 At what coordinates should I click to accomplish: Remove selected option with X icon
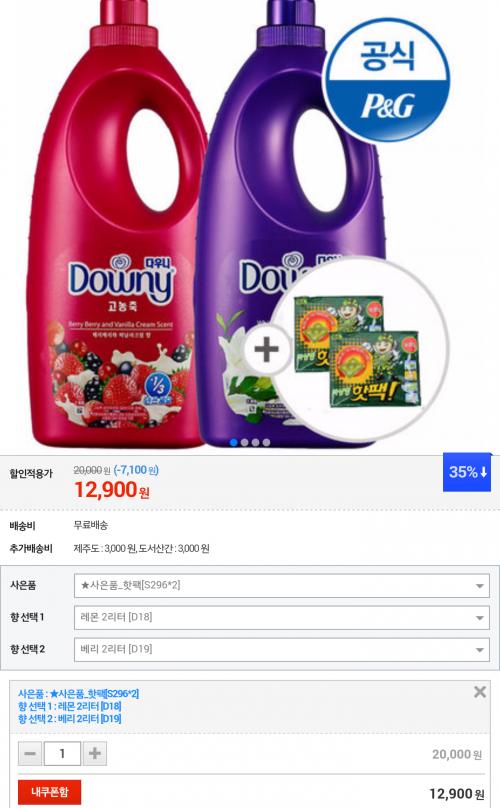[480, 692]
